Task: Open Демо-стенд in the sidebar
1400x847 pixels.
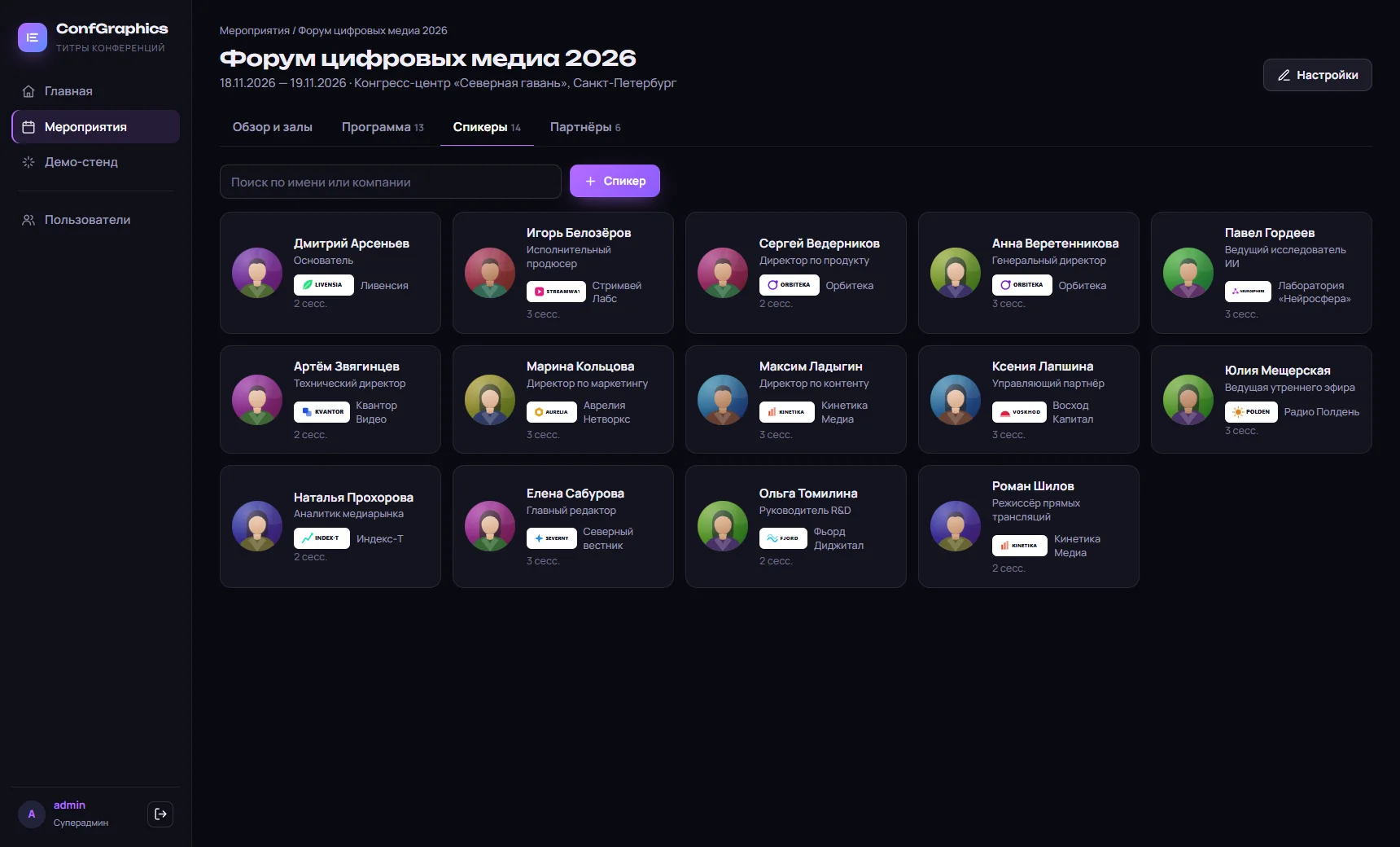Action: pyautogui.click(x=95, y=162)
